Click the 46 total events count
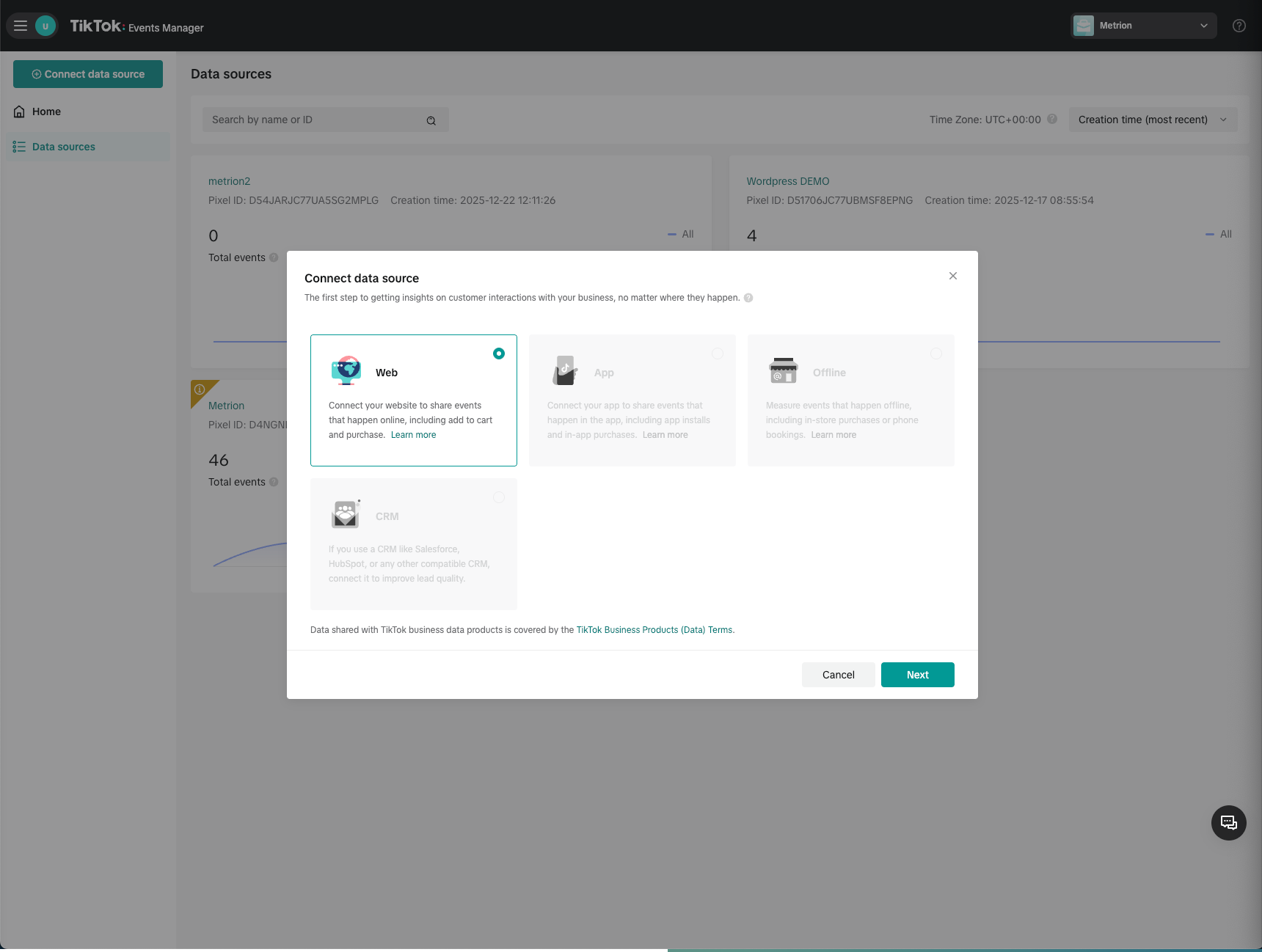 219,460
